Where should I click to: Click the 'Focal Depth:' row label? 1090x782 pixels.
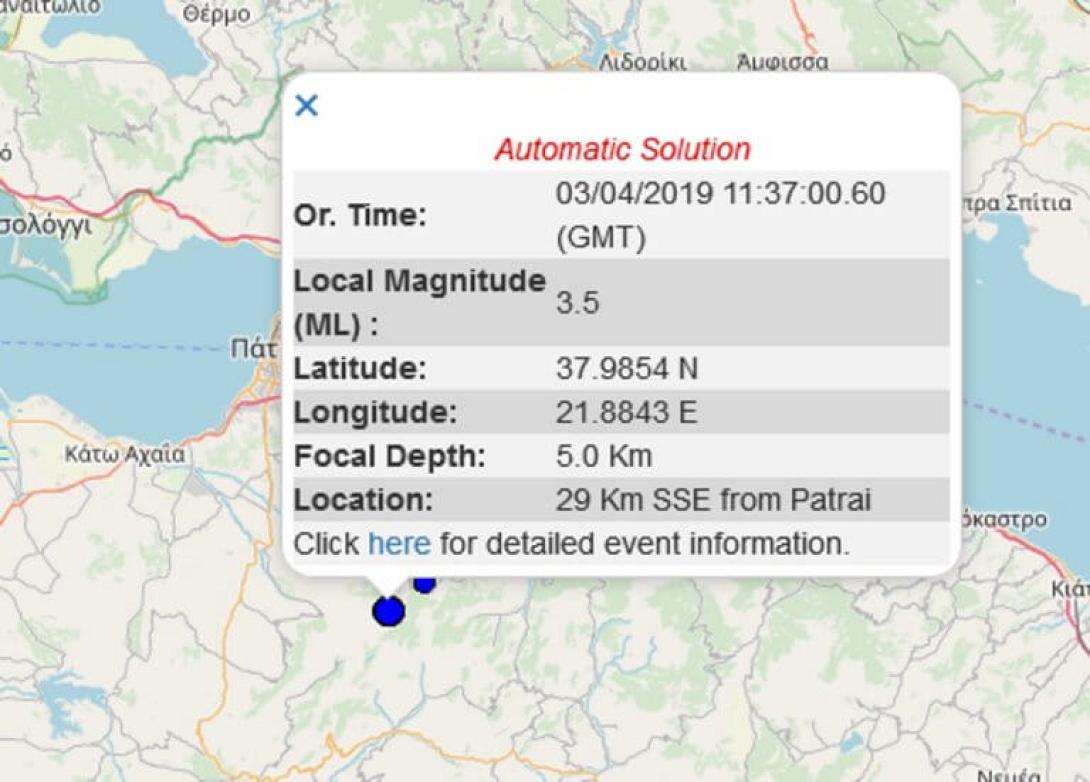point(389,456)
